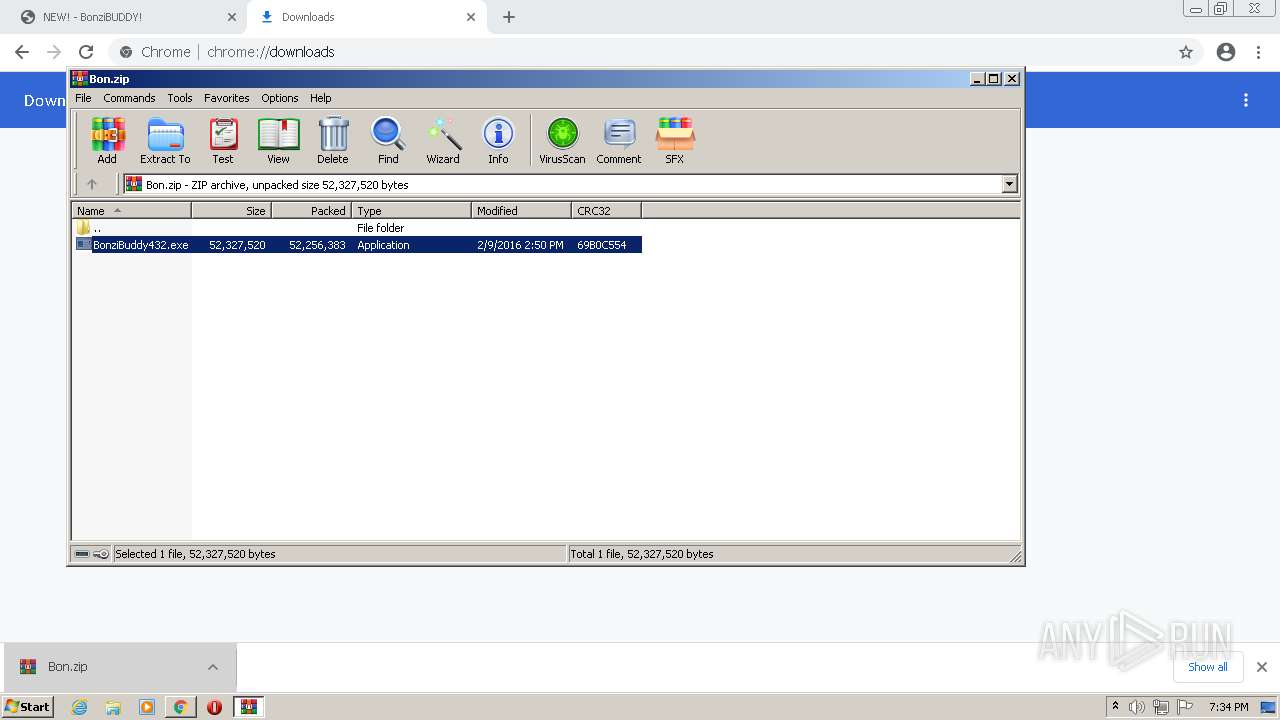The image size is (1280, 720).
Task: Open Windows Media Player from taskbar
Action: 147,707
